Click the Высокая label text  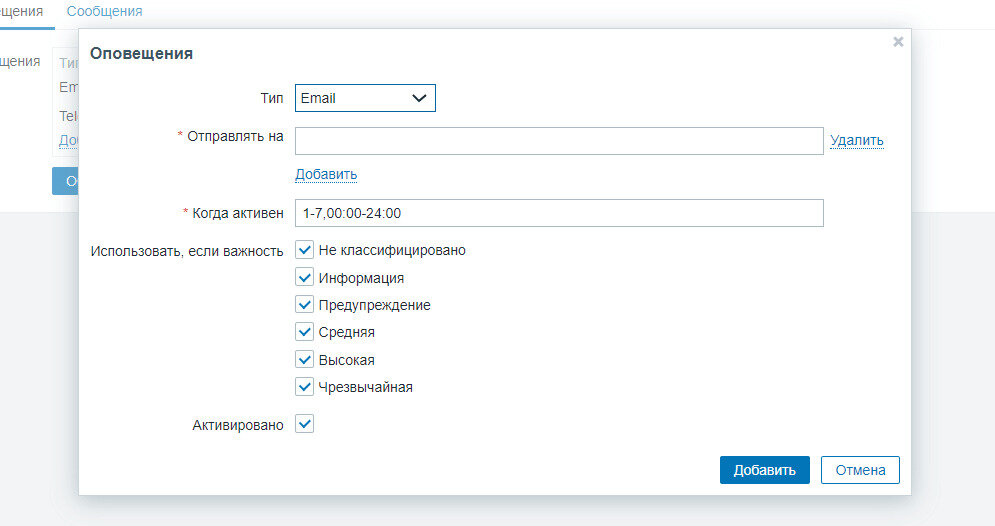(346, 360)
